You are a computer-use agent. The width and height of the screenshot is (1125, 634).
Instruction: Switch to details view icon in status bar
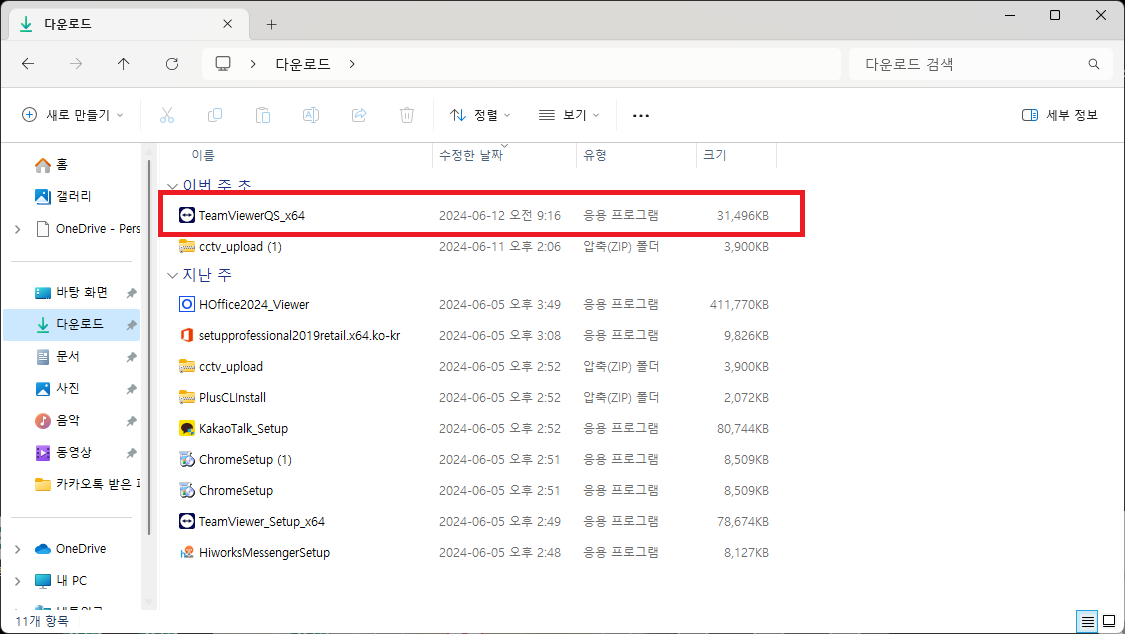[x=1087, y=621]
